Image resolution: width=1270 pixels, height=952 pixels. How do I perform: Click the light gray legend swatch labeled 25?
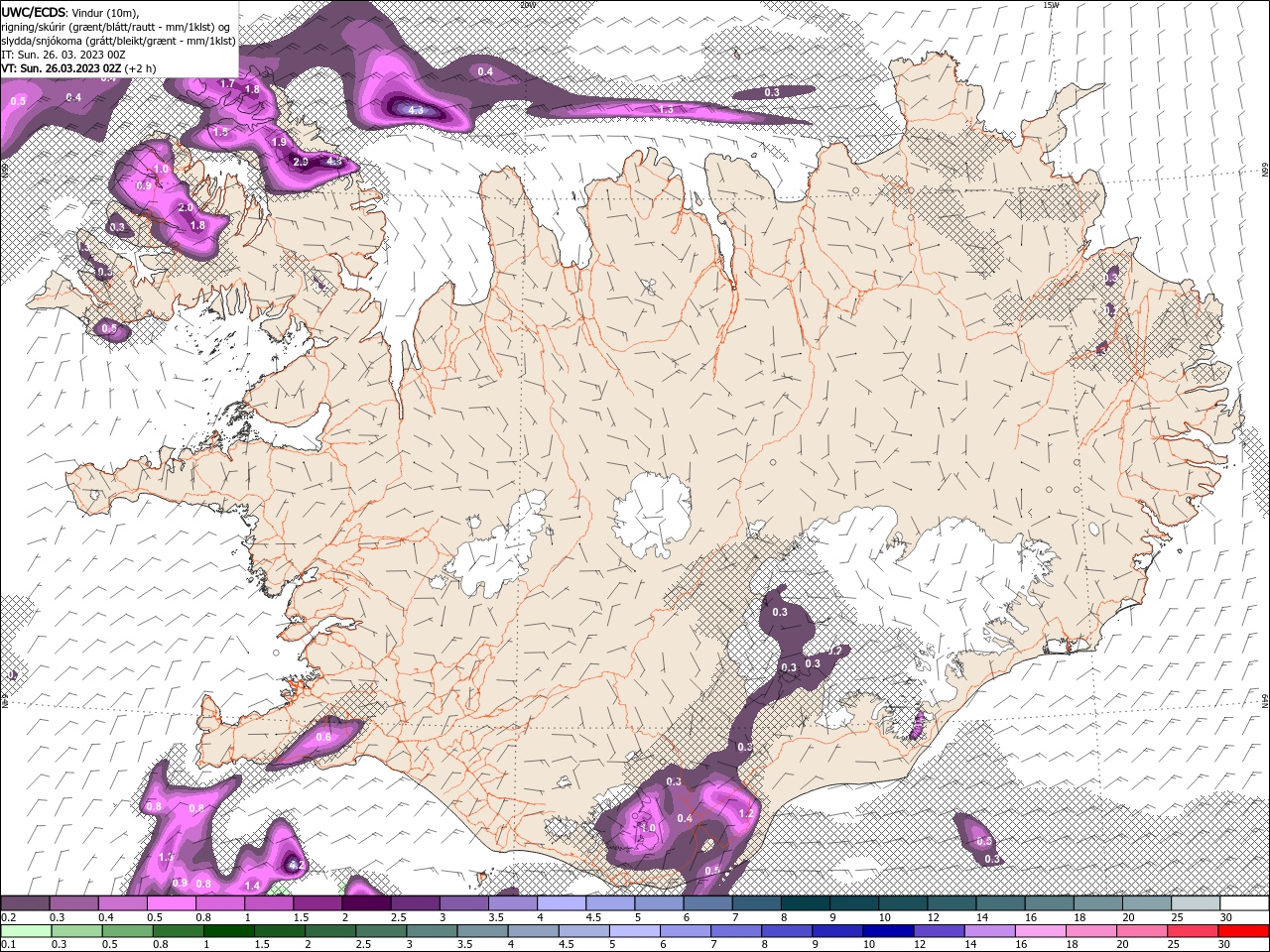pos(1195,903)
